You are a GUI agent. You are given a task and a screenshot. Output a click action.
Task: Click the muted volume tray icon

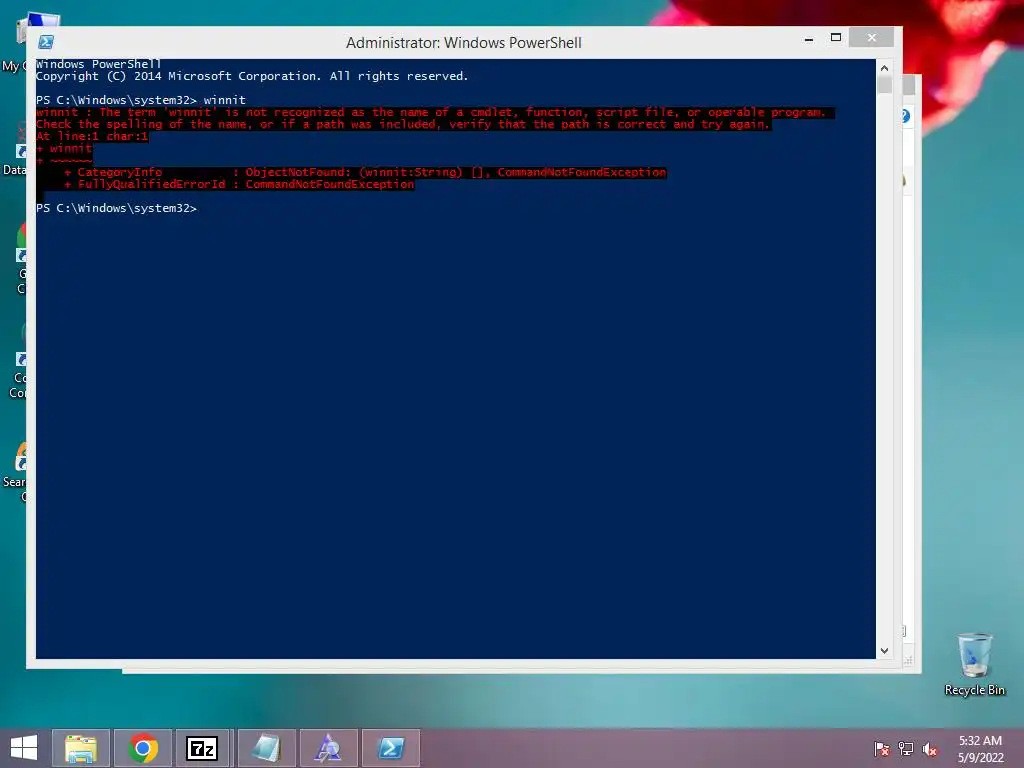(x=930, y=749)
